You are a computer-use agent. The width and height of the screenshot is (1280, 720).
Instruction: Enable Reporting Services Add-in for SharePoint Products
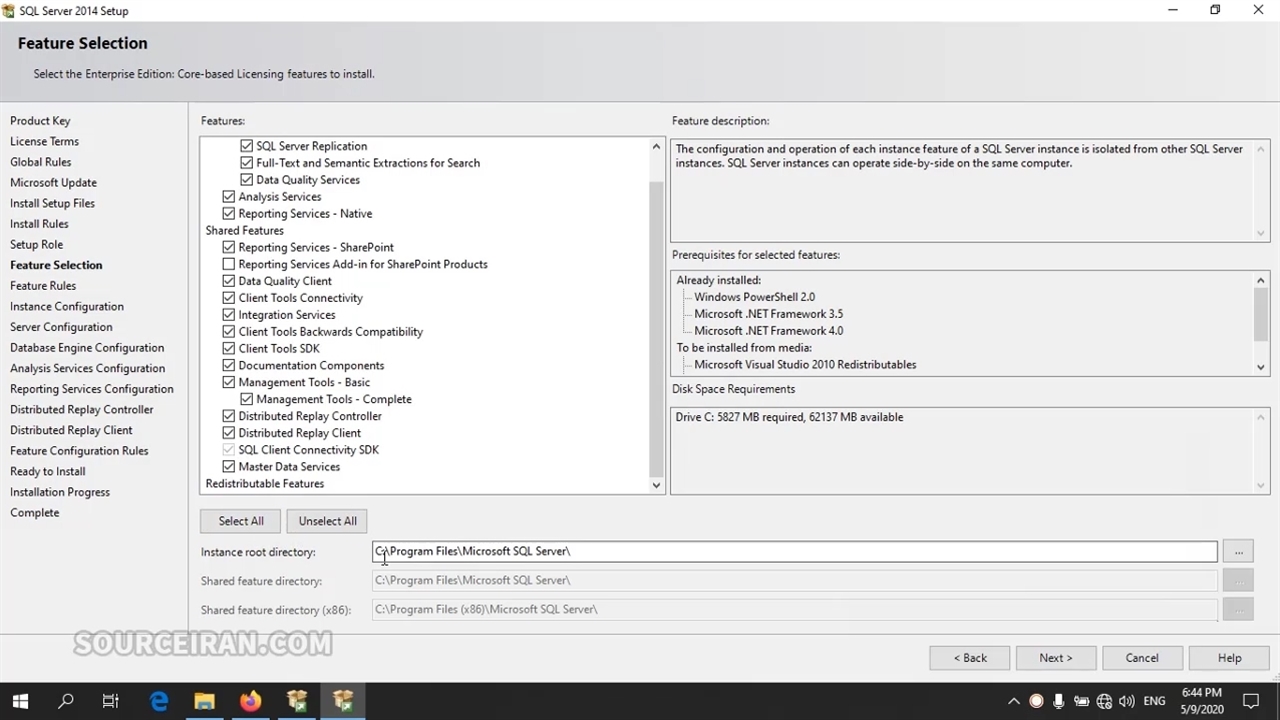229,264
